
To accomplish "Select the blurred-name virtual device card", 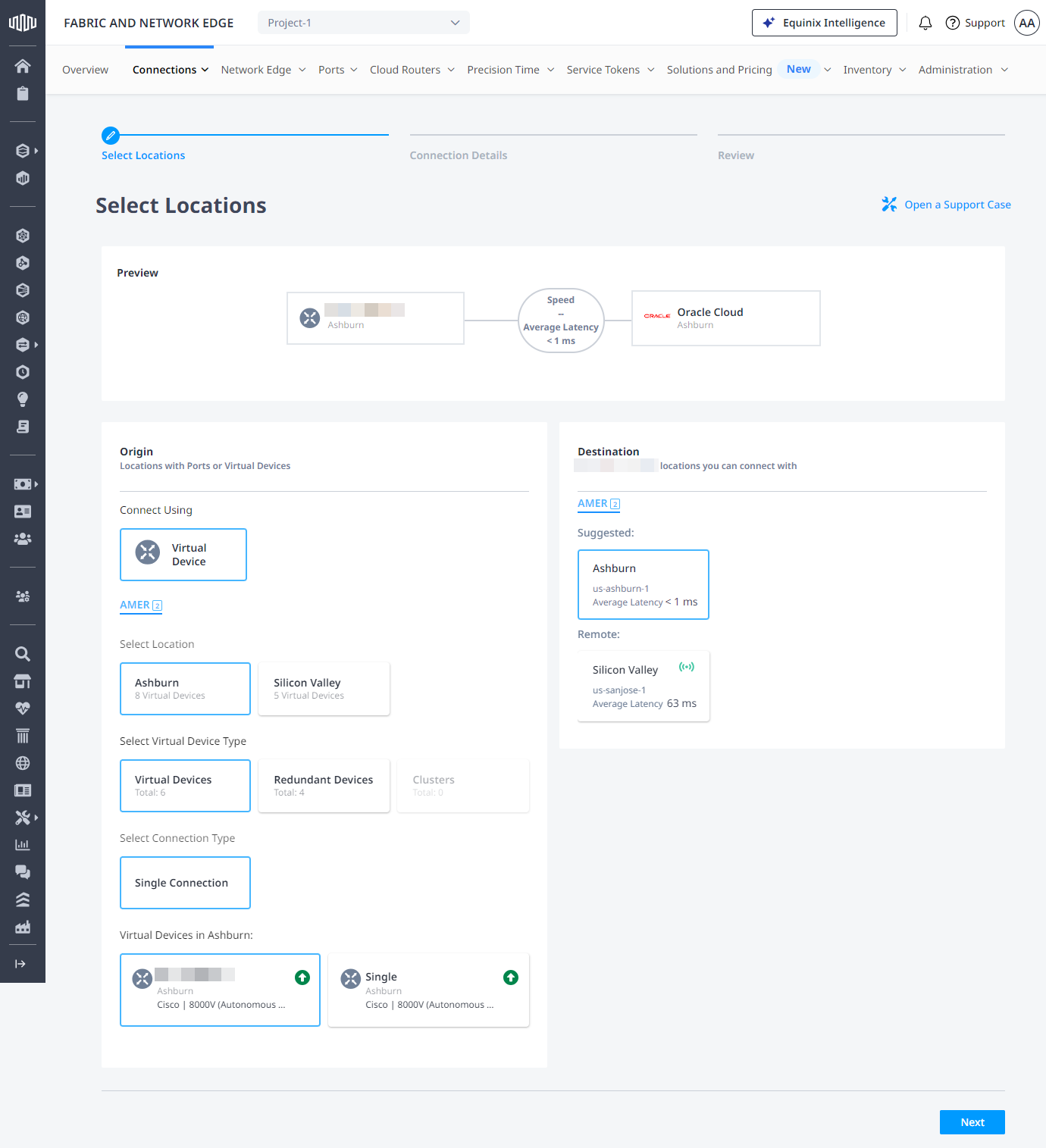I will tap(220, 990).
